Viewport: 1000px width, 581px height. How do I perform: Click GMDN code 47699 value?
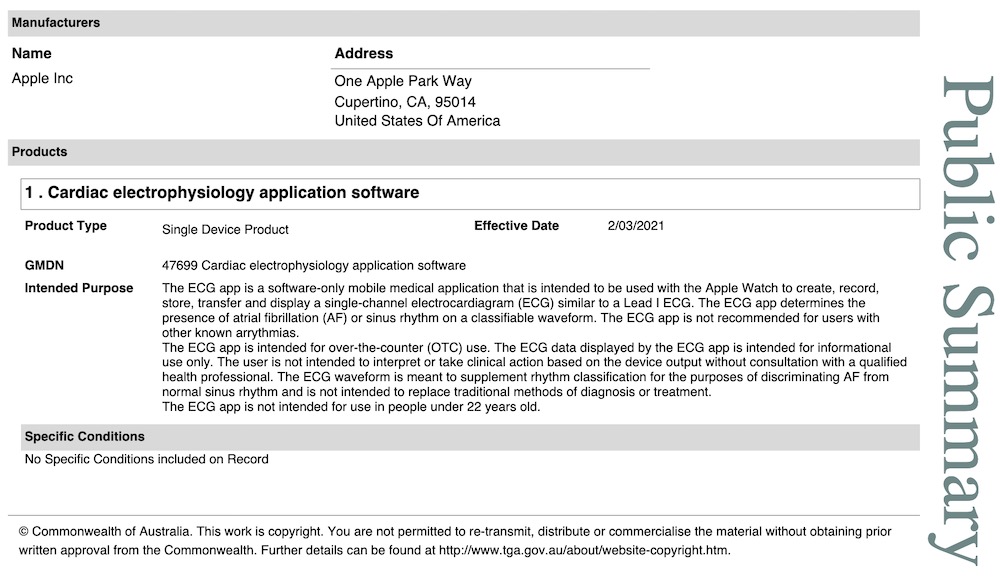(313, 266)
